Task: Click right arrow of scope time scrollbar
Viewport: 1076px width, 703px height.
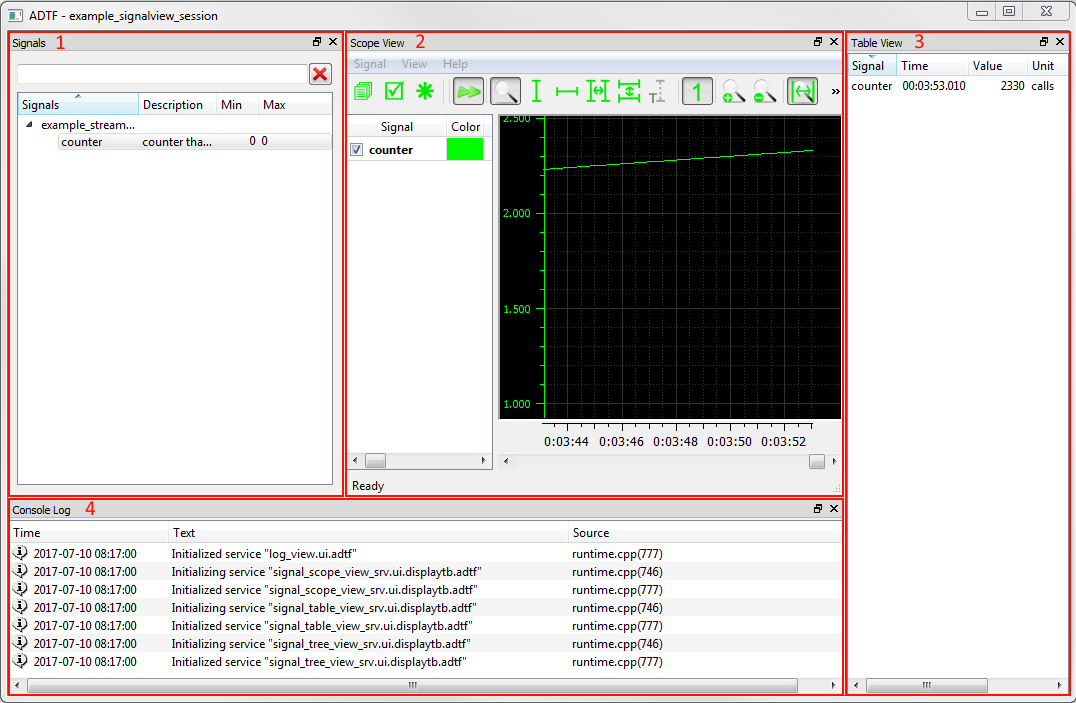Action: pyautogui.click(x=834, y=461)
